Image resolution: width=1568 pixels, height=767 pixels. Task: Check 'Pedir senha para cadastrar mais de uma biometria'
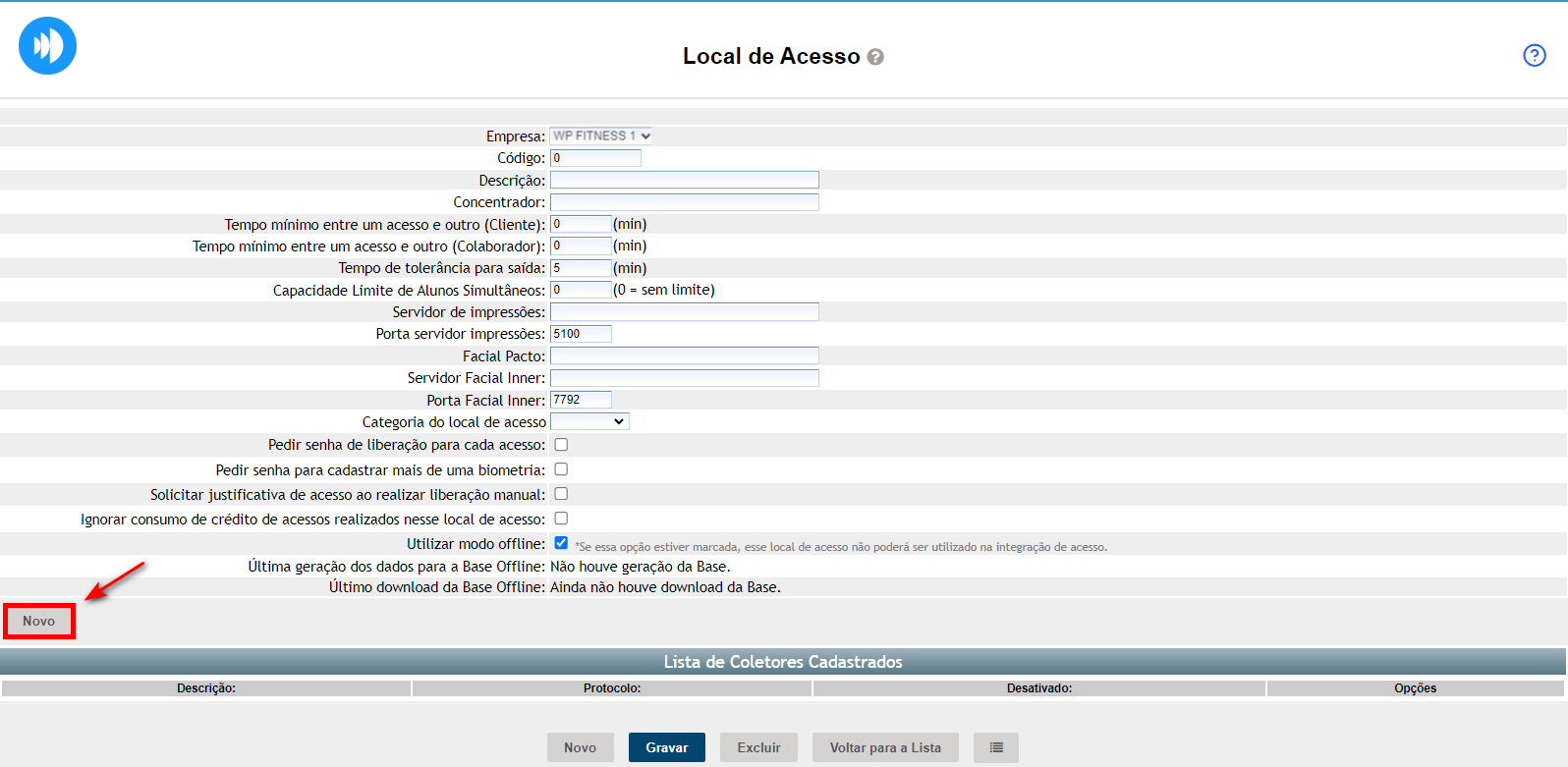pos(561,469)
